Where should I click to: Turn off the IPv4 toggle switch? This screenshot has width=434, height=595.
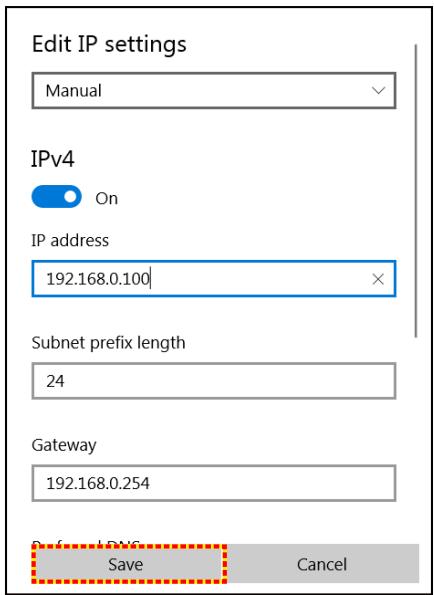click(57, 197)
